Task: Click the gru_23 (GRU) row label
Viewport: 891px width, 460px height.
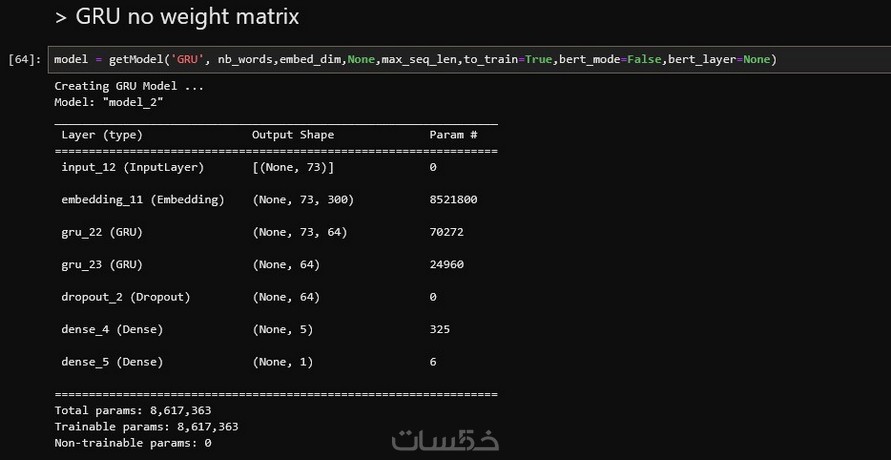Action: pos(102,265)
